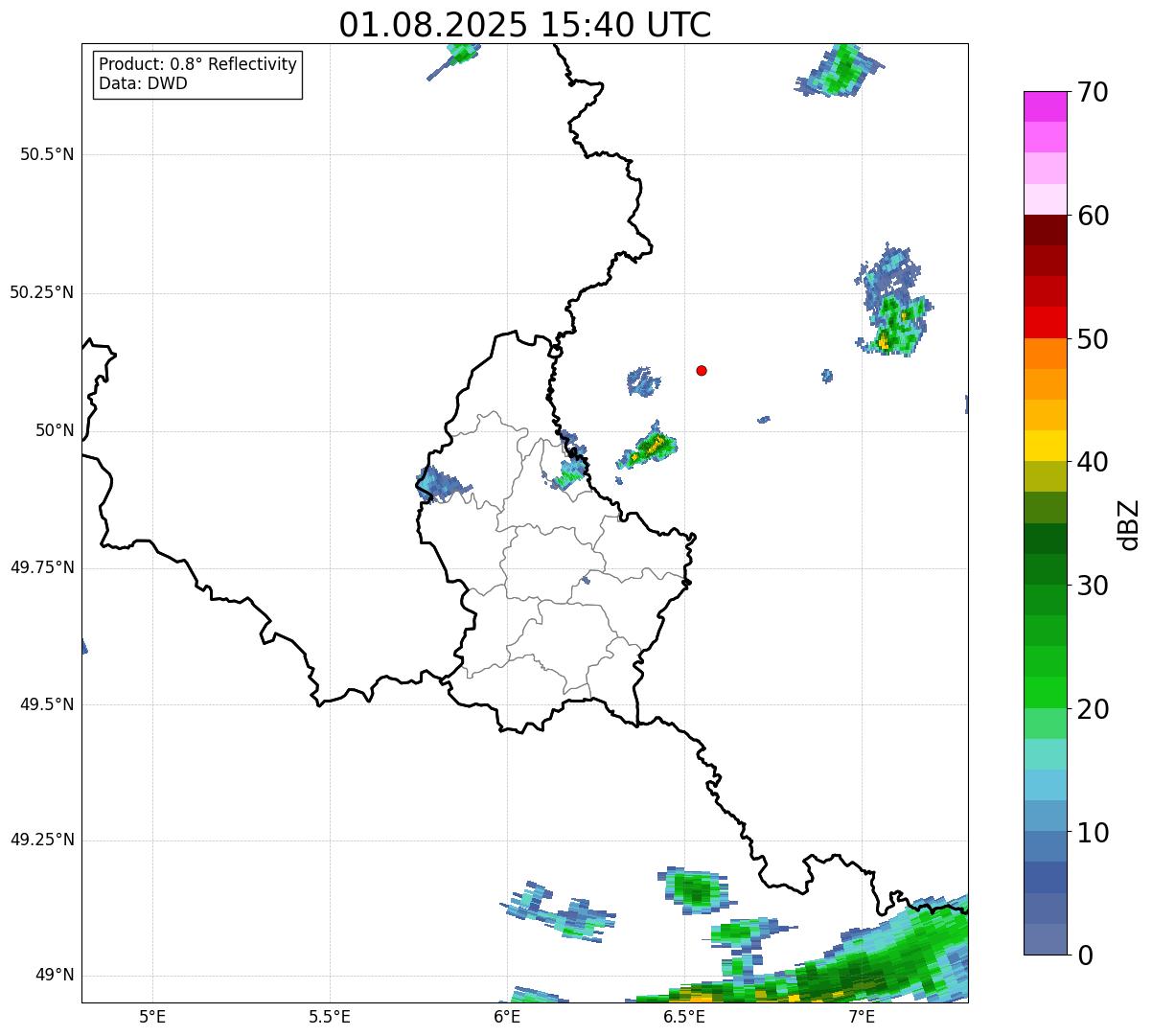Click the 6°E longitude label
The image size is (1152, 1036).
point(507,1016)
